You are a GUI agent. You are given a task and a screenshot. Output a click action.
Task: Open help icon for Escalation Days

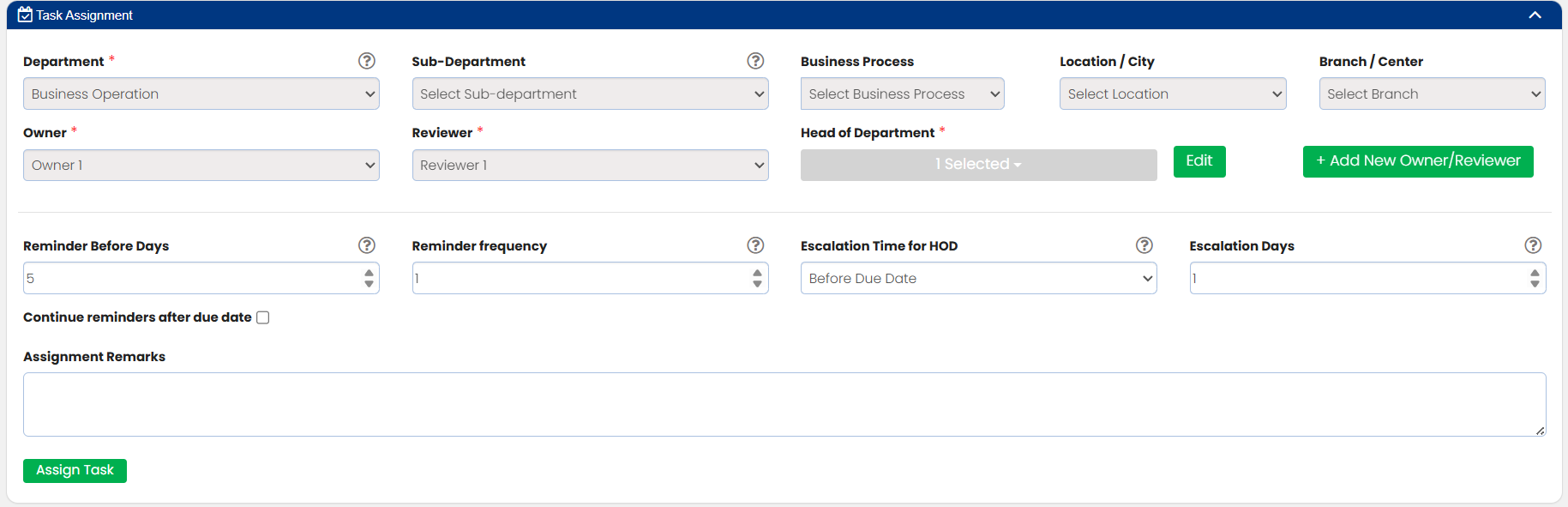1534,245
